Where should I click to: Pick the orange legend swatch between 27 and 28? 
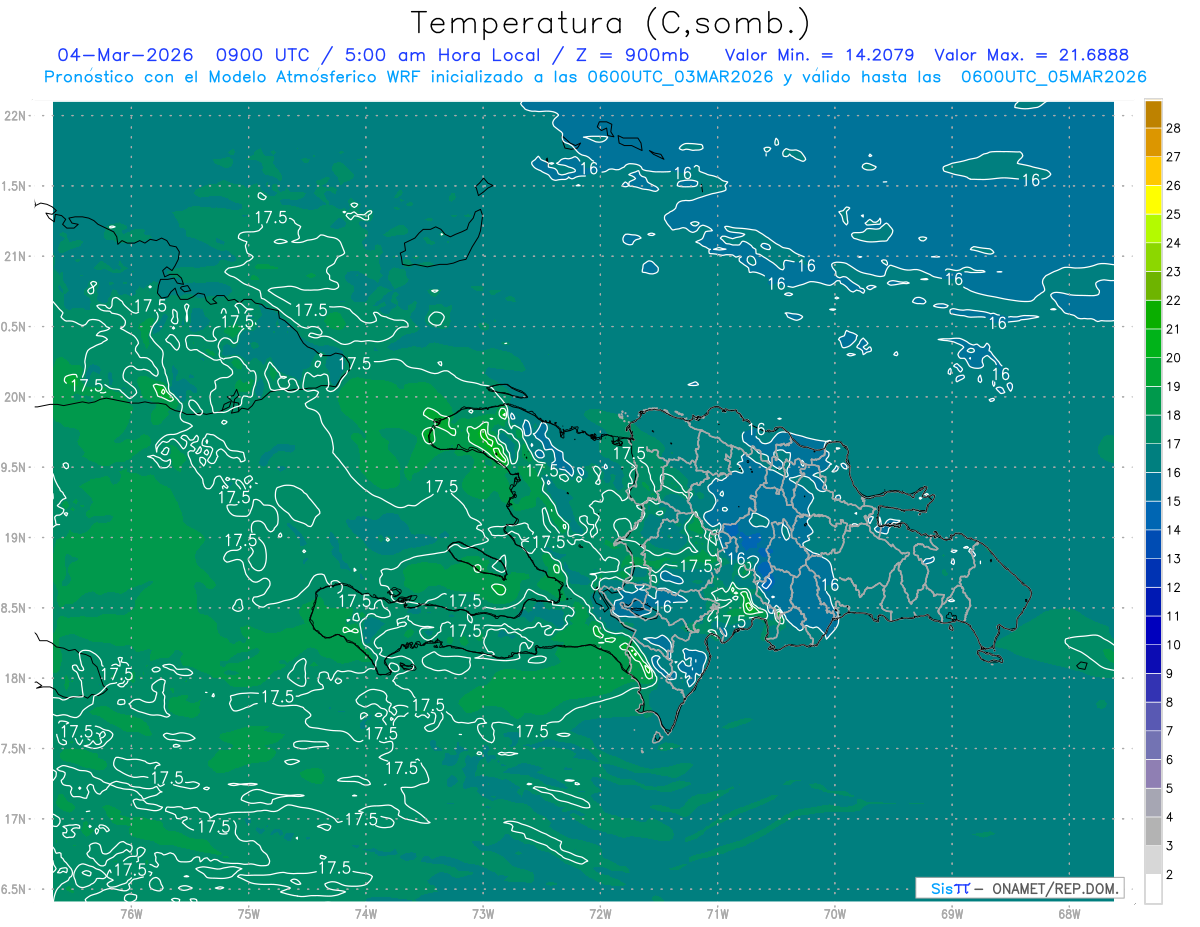(x=1153, y=143)
